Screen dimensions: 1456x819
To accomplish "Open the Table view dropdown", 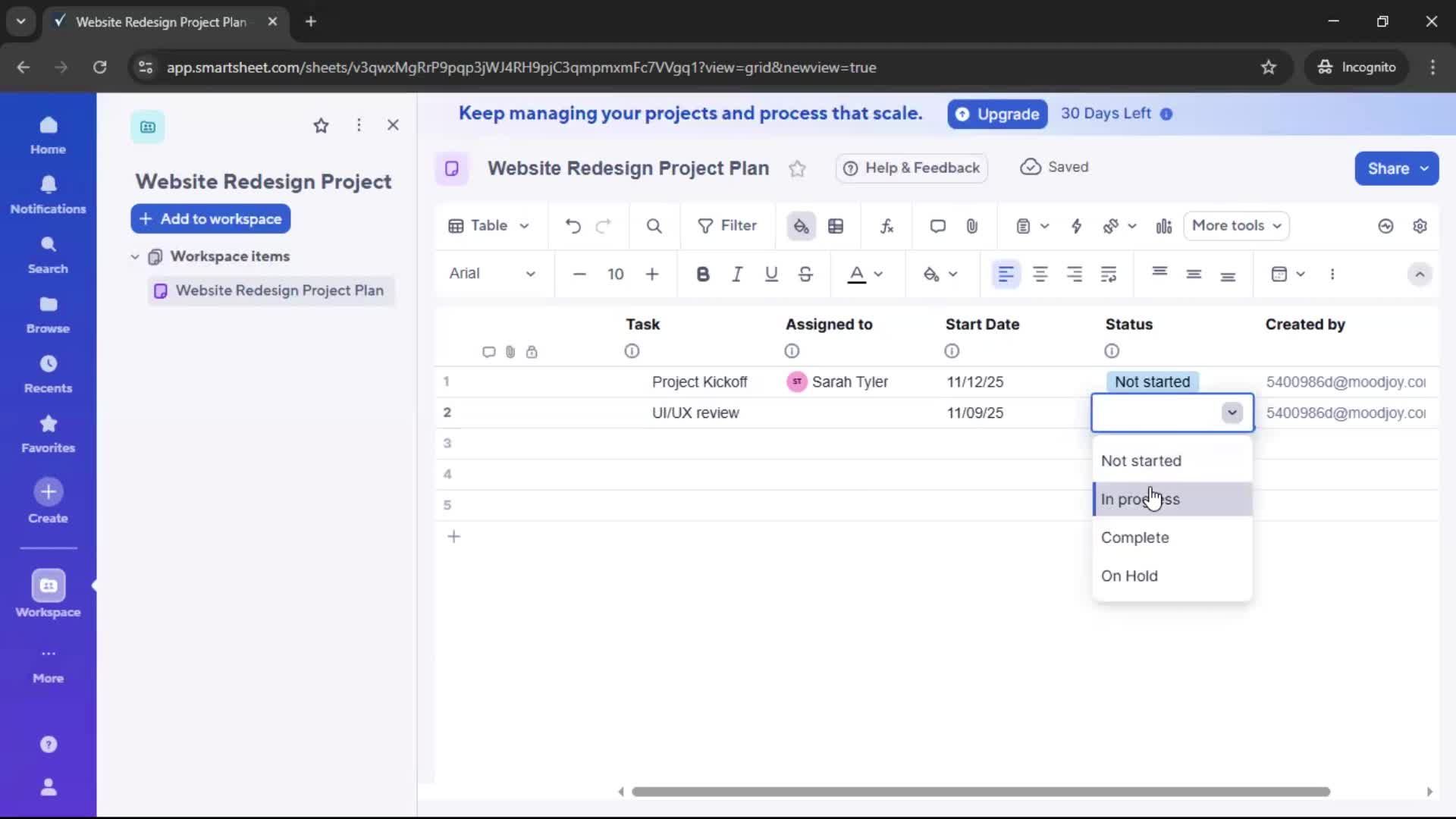I will (488, 225).
